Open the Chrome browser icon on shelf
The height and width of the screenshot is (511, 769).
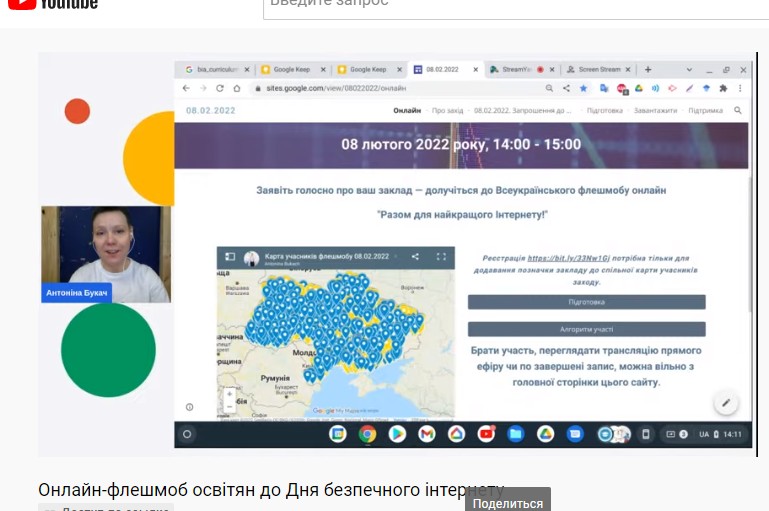pyautogui.click(x=367, y=434)
